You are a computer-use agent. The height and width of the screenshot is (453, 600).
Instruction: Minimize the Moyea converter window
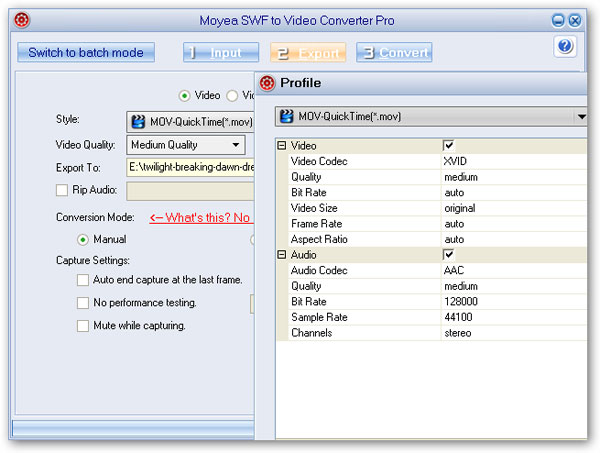pyautogui.click(x=558, y=20)
